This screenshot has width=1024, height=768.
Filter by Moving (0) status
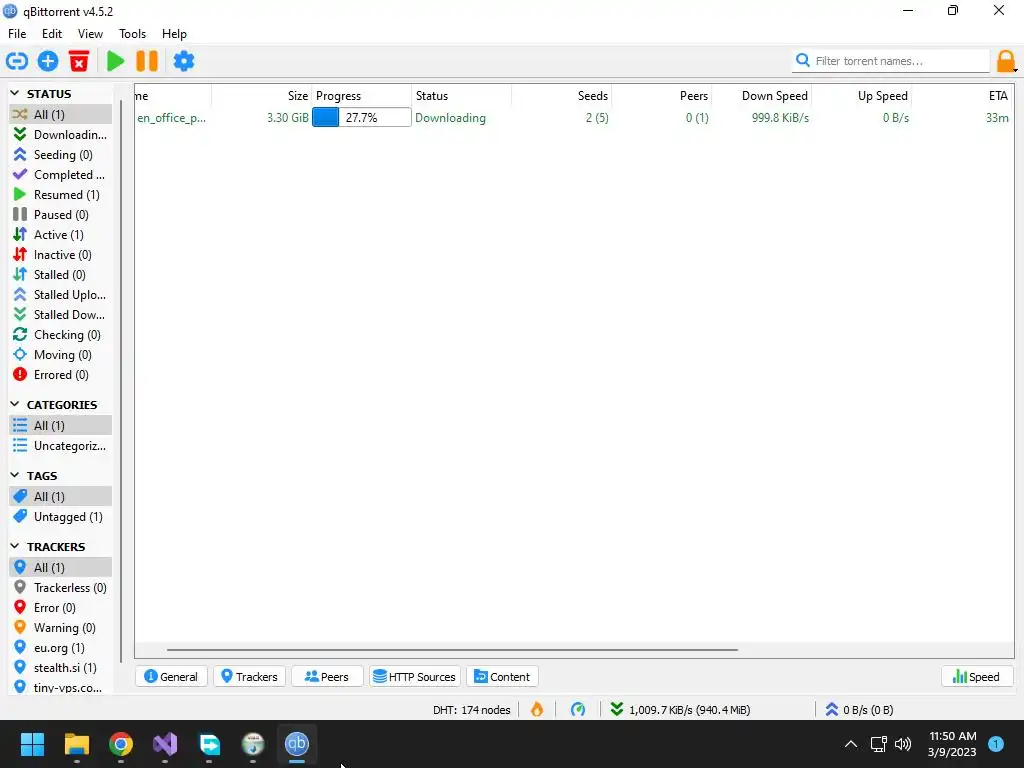(x=60, y=355)
